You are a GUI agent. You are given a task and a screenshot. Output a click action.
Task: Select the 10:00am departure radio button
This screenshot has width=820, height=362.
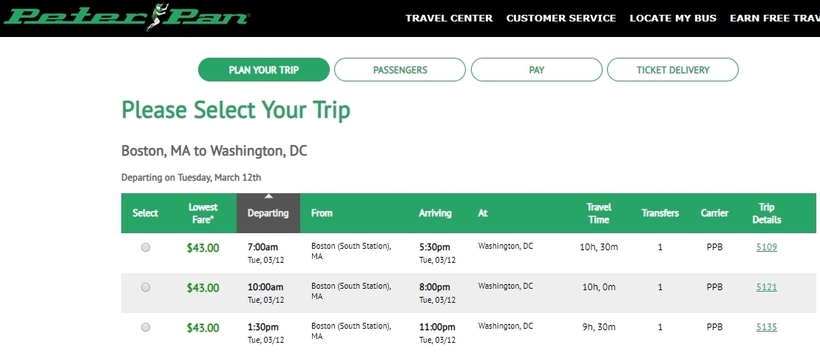pos(145,287)
